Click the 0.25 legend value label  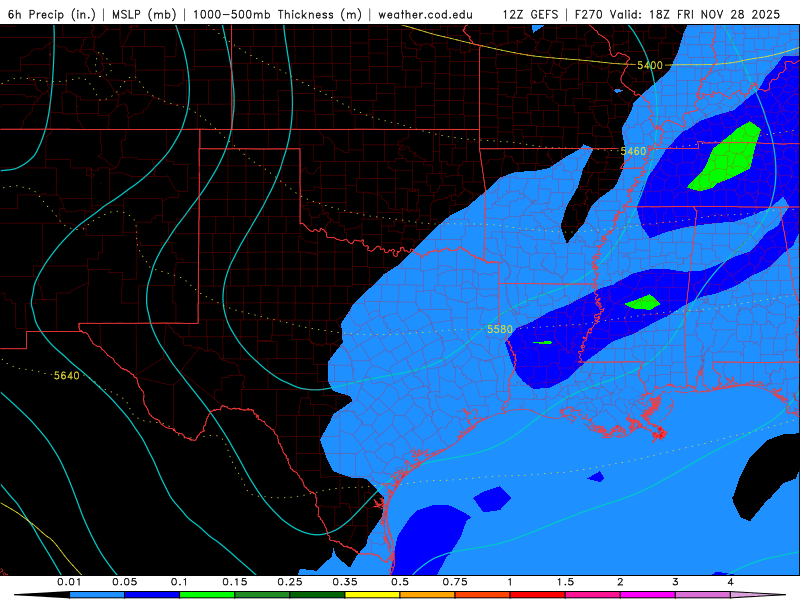coord(290,582)
